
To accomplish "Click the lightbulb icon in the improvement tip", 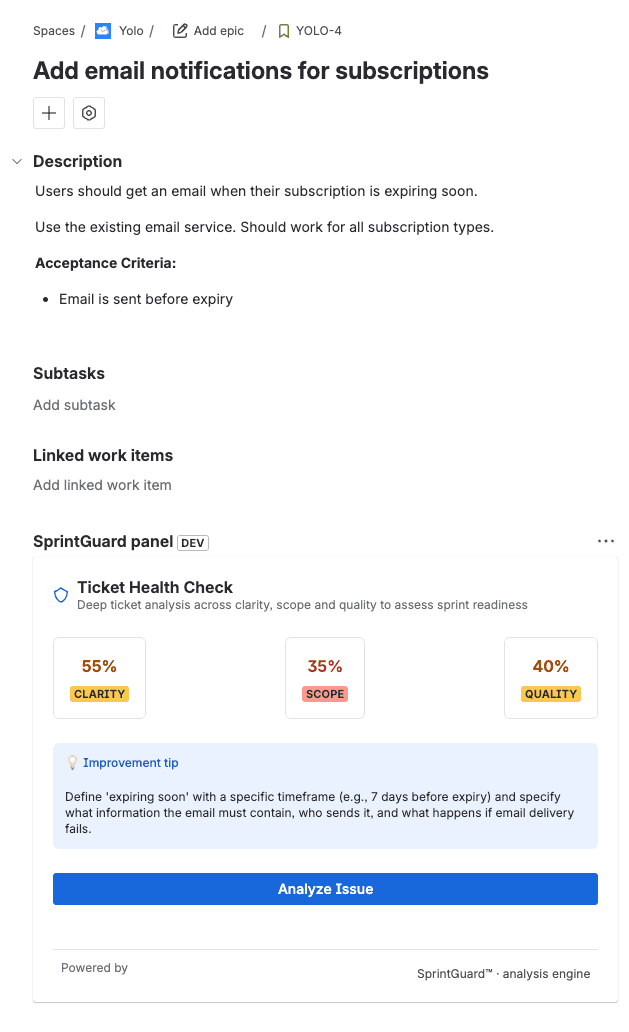I will click(73, 762).
